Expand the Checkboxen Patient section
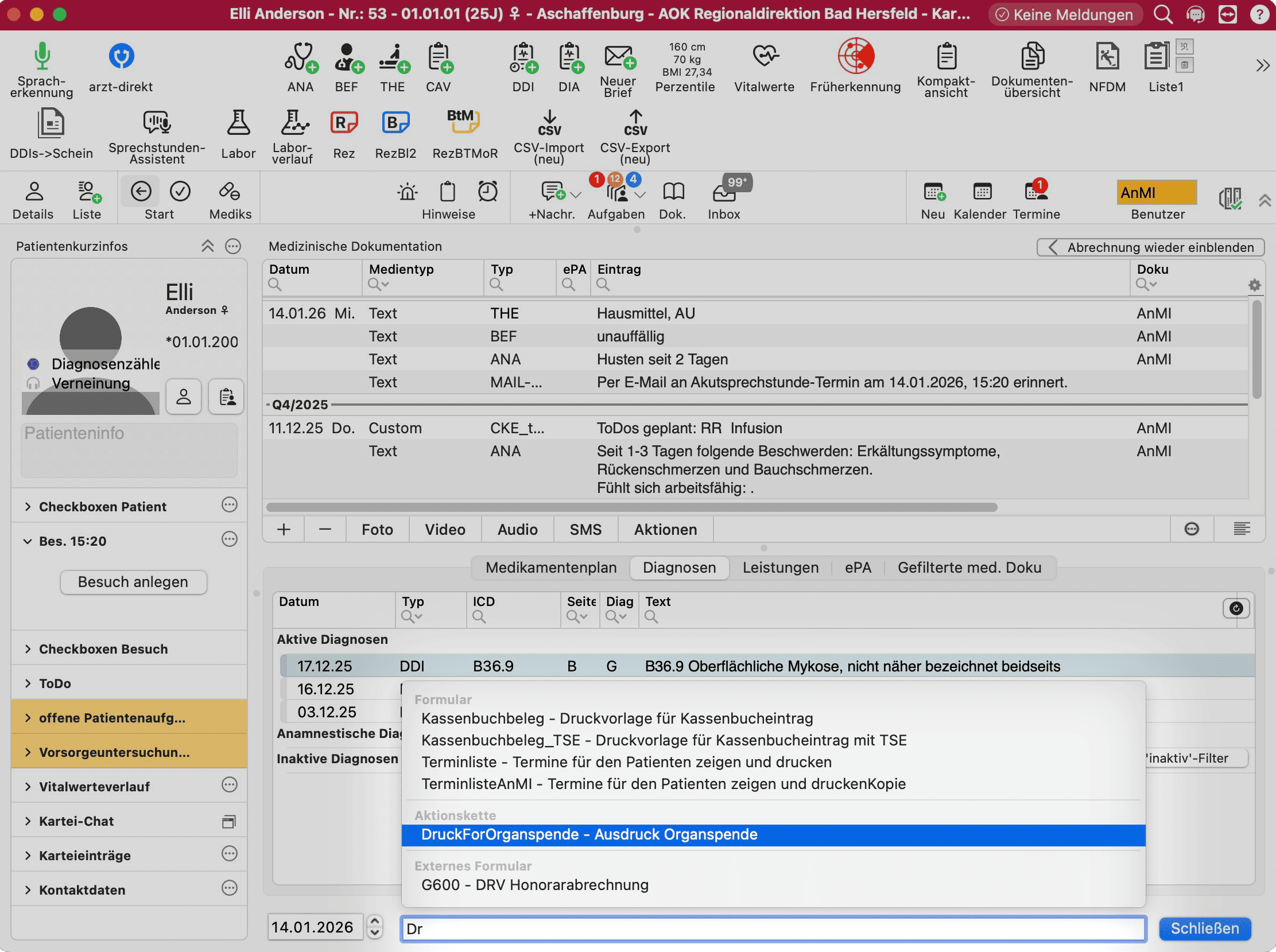The image size is (1276, 952). [28, 507]
